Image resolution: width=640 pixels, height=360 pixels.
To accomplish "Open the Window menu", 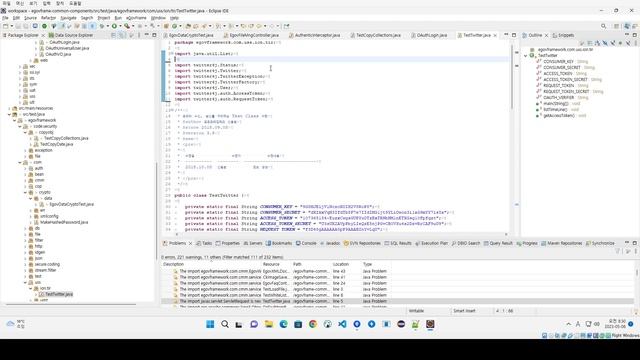I will 158,18.
